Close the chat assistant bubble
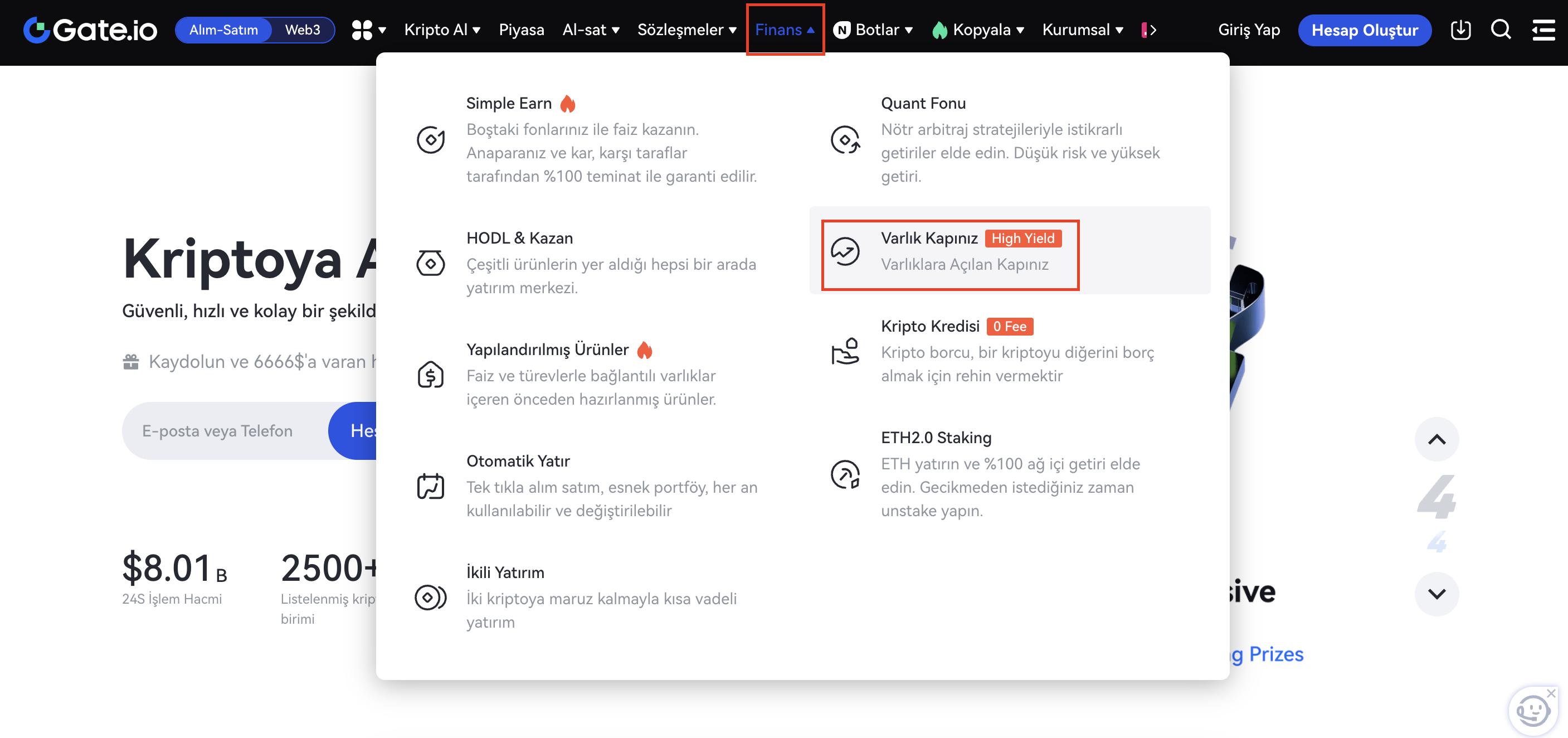Viewport: 1568px width, 738px height. [x=1552, y=693]
